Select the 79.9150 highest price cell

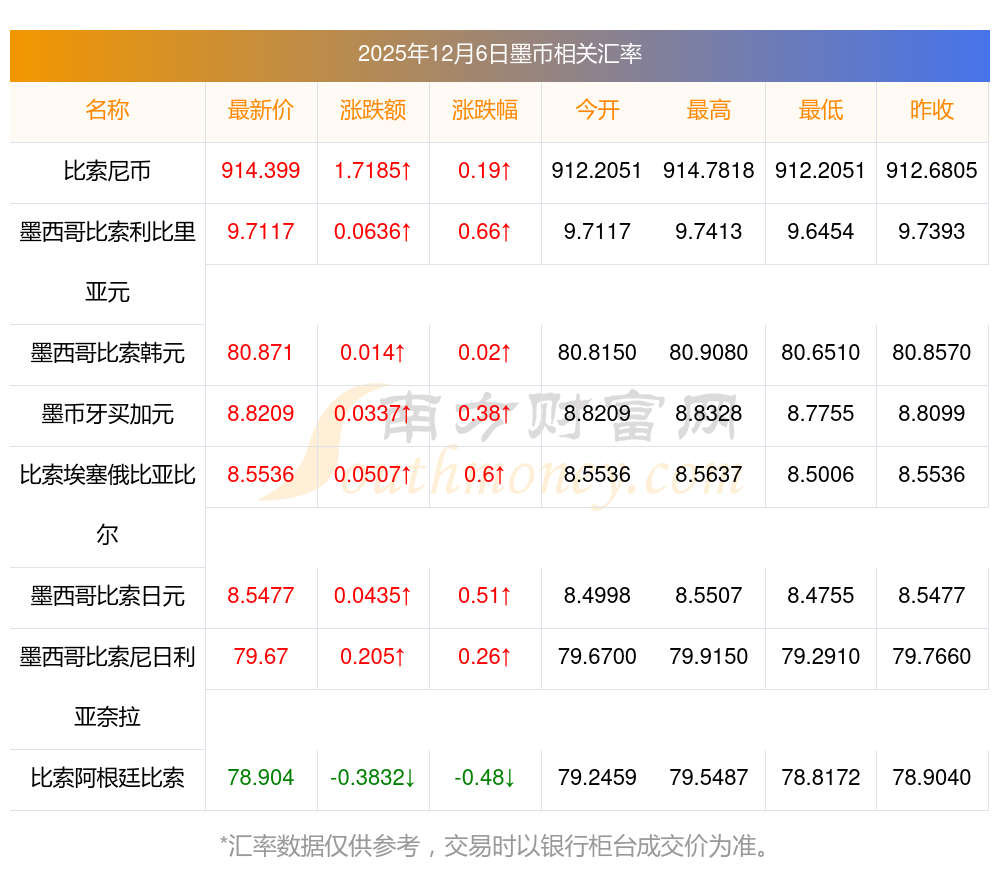point(709,657)
